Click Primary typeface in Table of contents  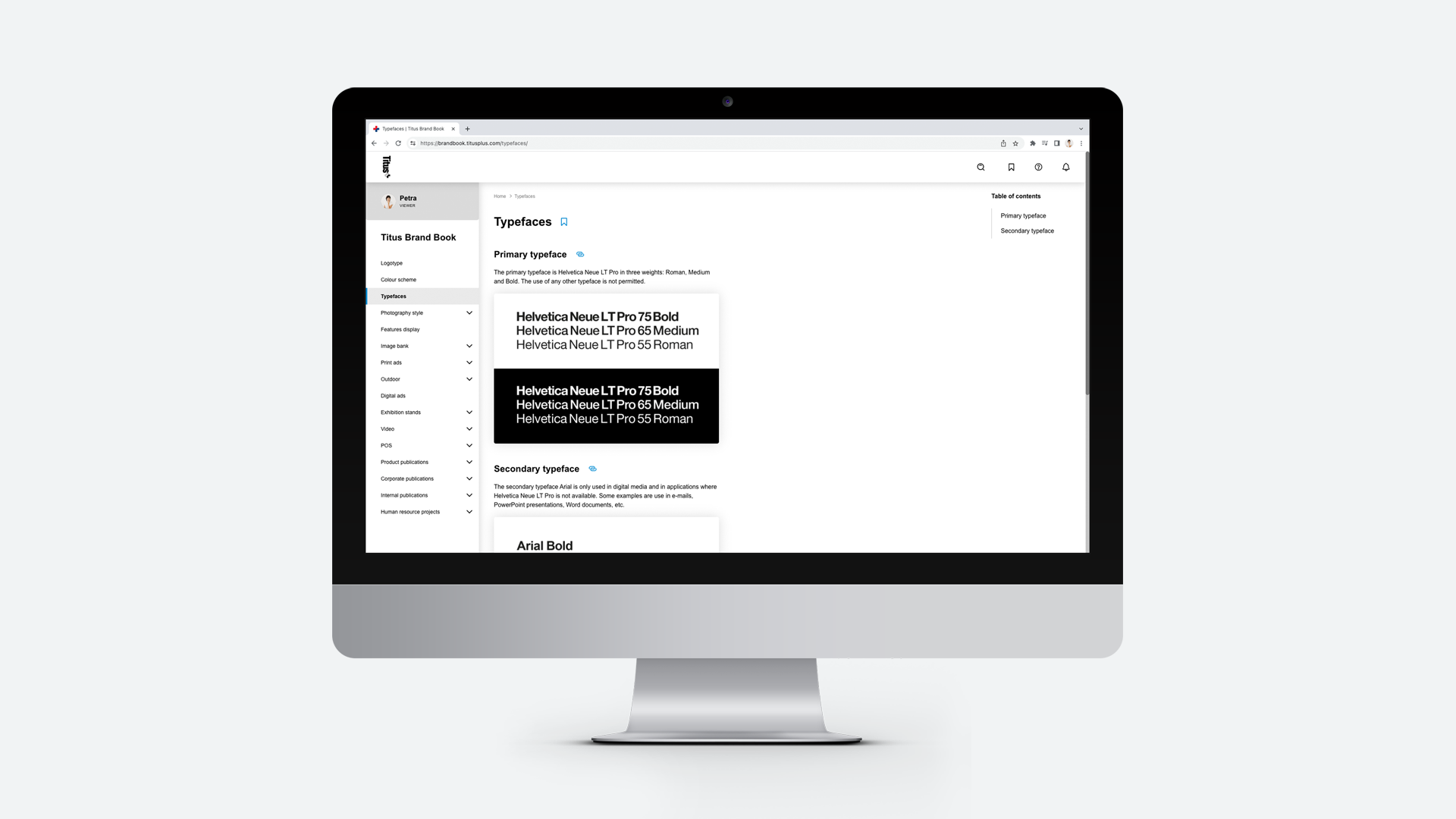pyautogui.click(x=1023, y=216)
